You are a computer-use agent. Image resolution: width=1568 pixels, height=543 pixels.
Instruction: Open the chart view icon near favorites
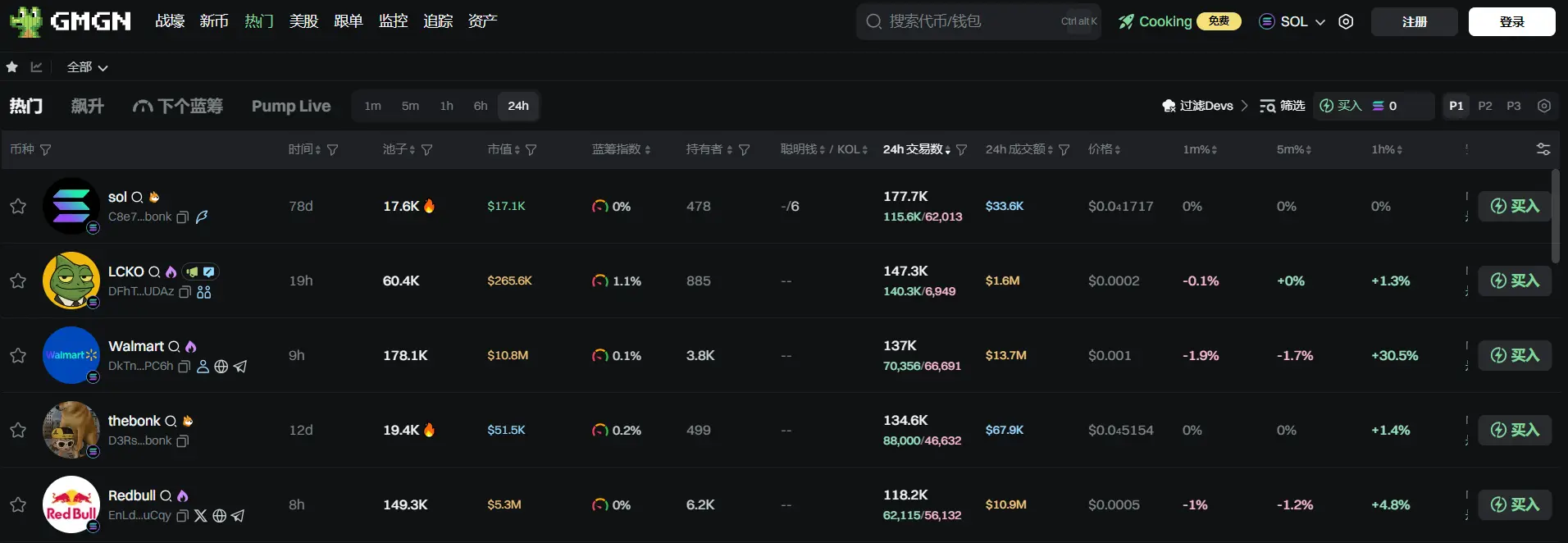pos(36,67)
